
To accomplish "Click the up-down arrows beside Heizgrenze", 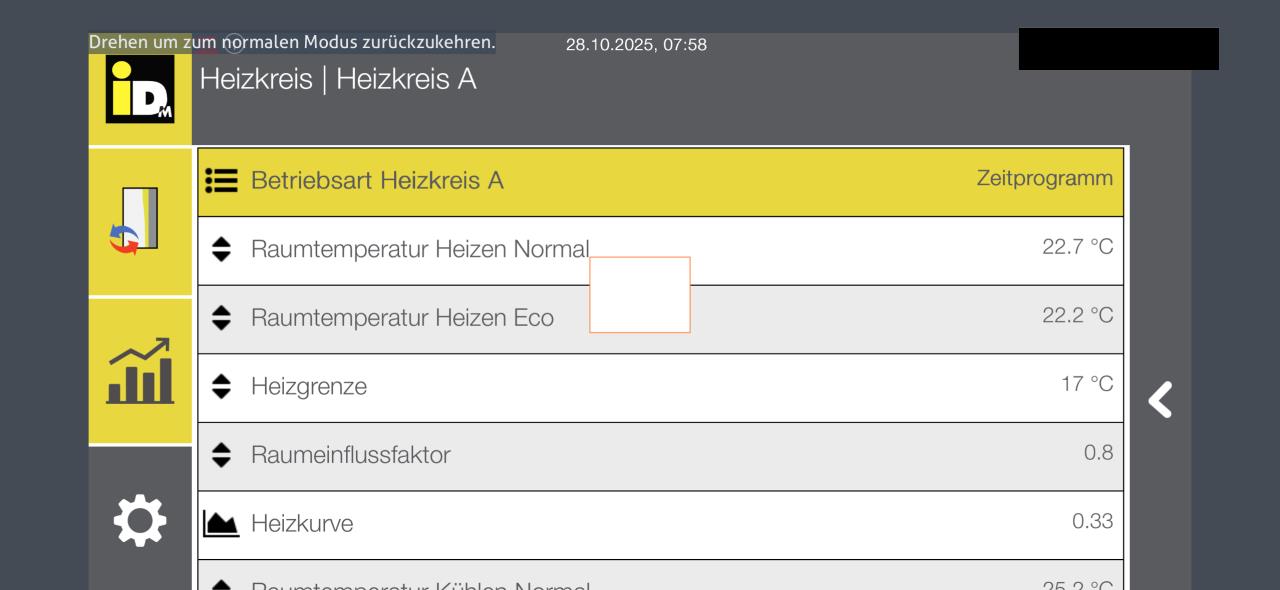I will [x=221, y=386].
